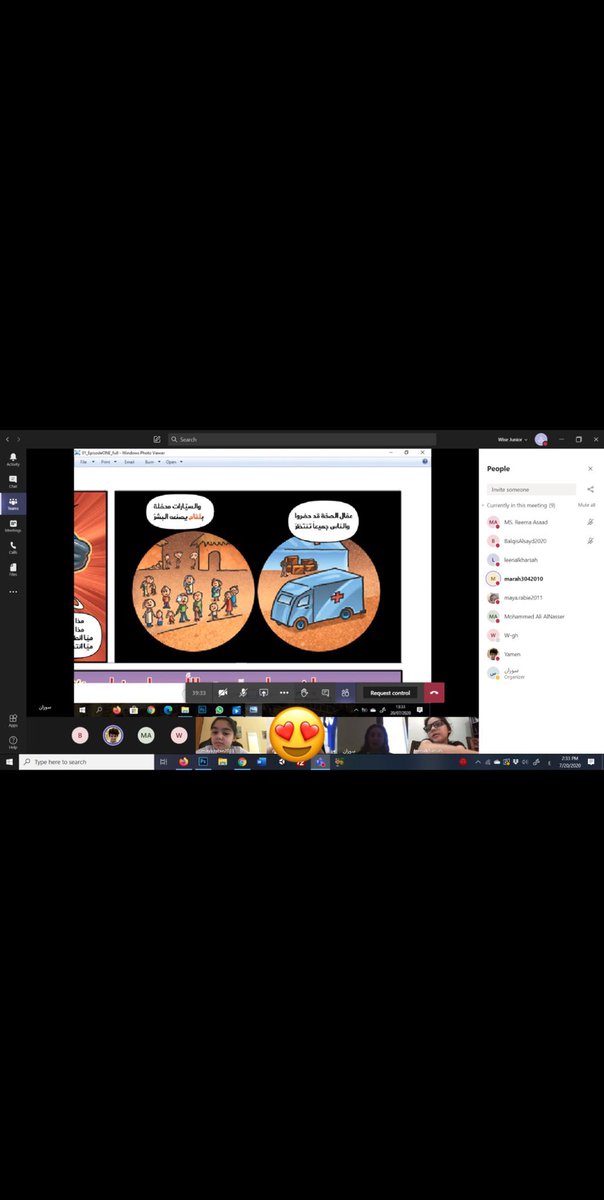
Task: Open Help in Teams sidebar
Action: click(x=13, y=743)
